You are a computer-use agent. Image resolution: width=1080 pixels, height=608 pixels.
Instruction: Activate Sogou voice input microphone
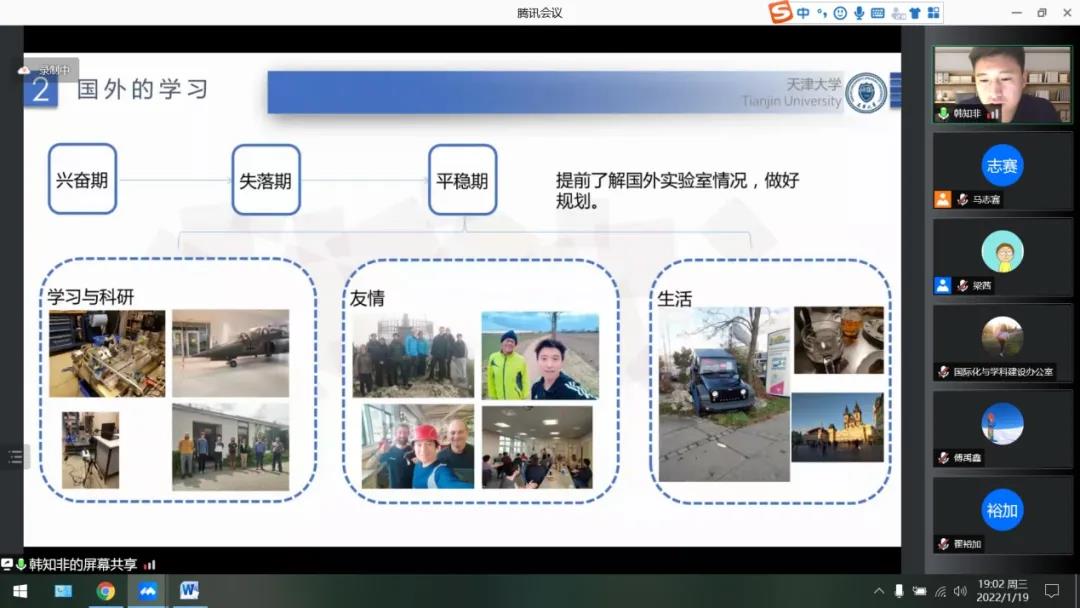coord(859,13)
